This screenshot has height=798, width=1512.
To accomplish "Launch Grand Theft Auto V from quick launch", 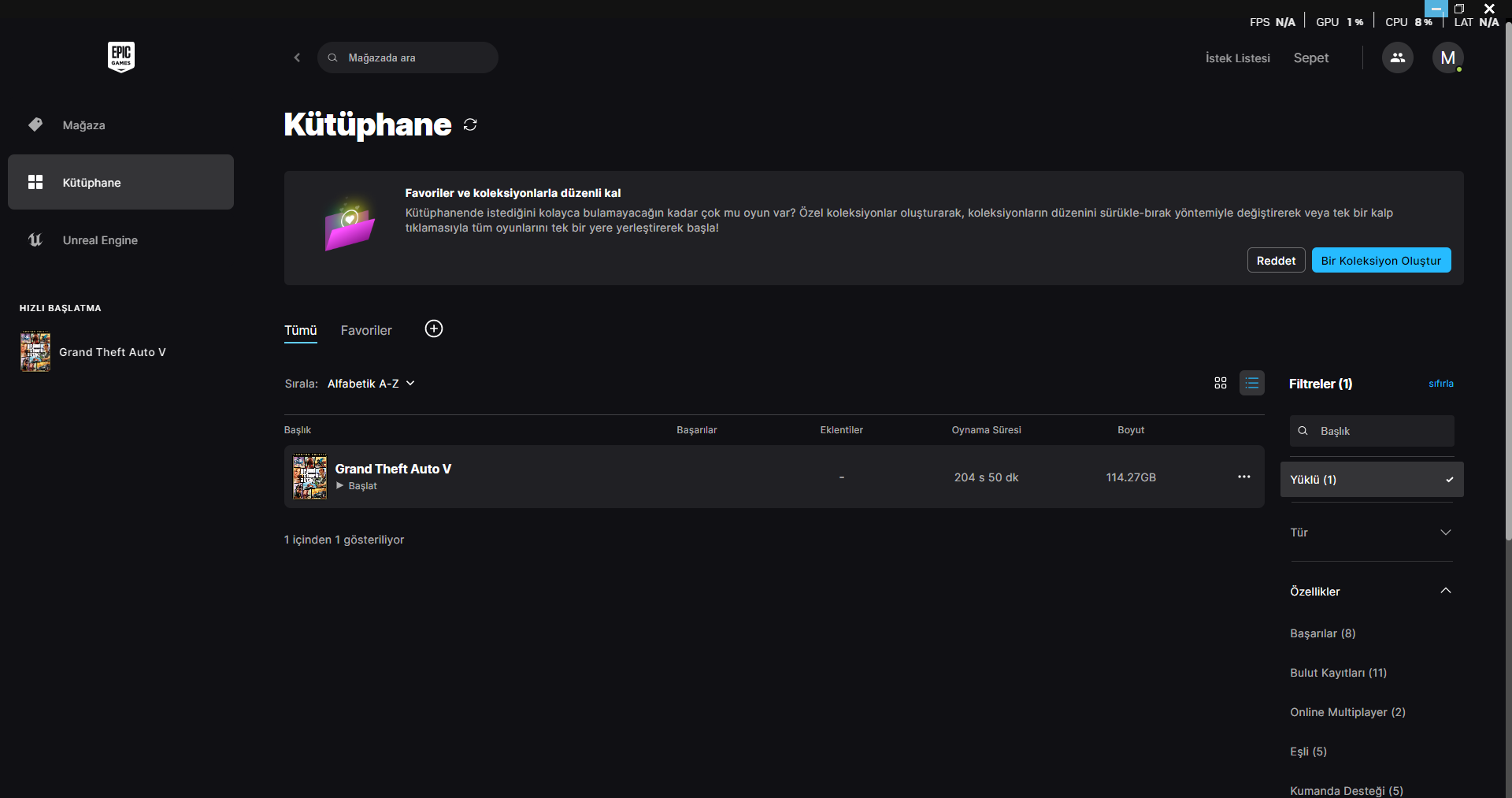I will [x=113, y=352].
